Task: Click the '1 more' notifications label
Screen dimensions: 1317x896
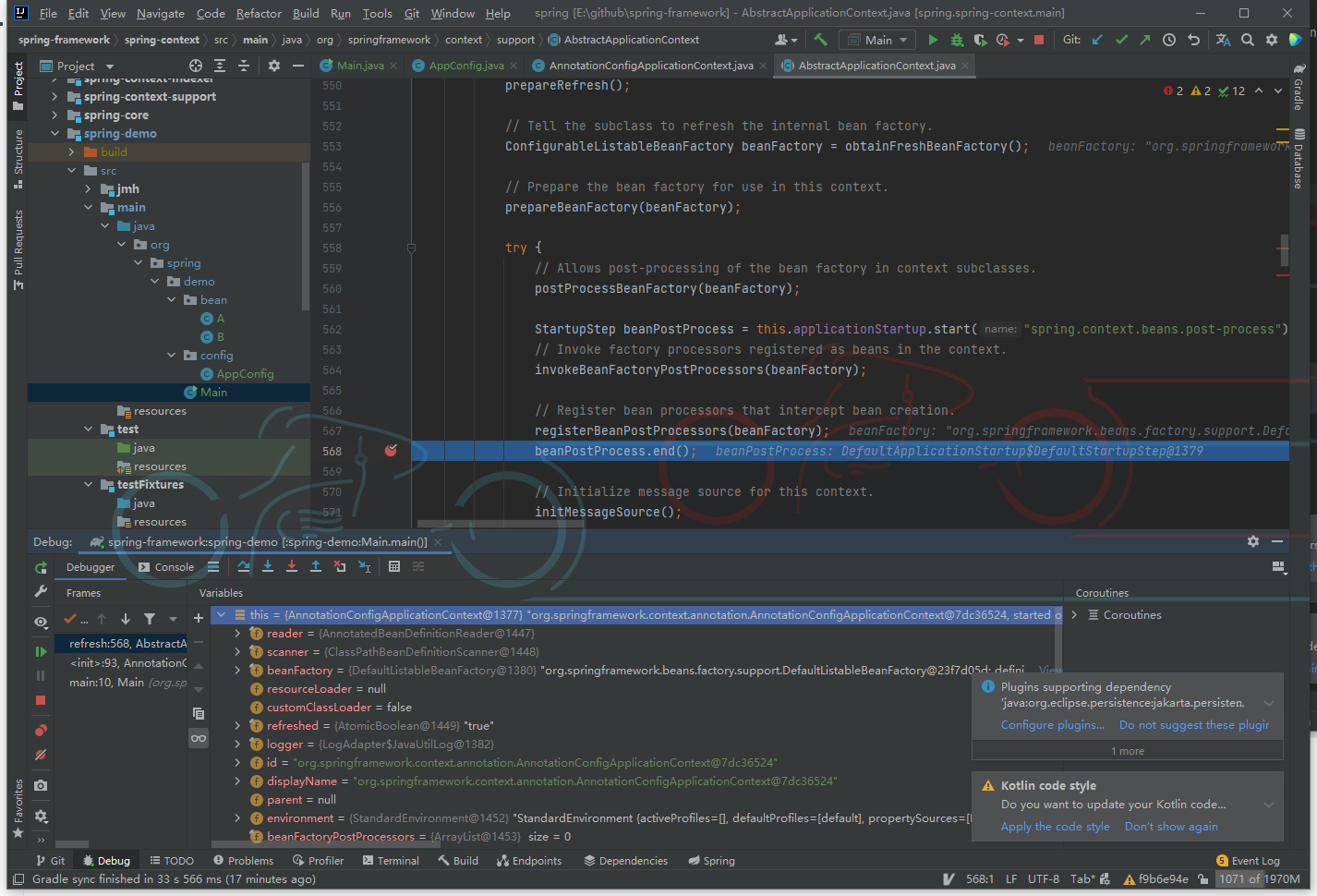Action: click(1128, 751)
